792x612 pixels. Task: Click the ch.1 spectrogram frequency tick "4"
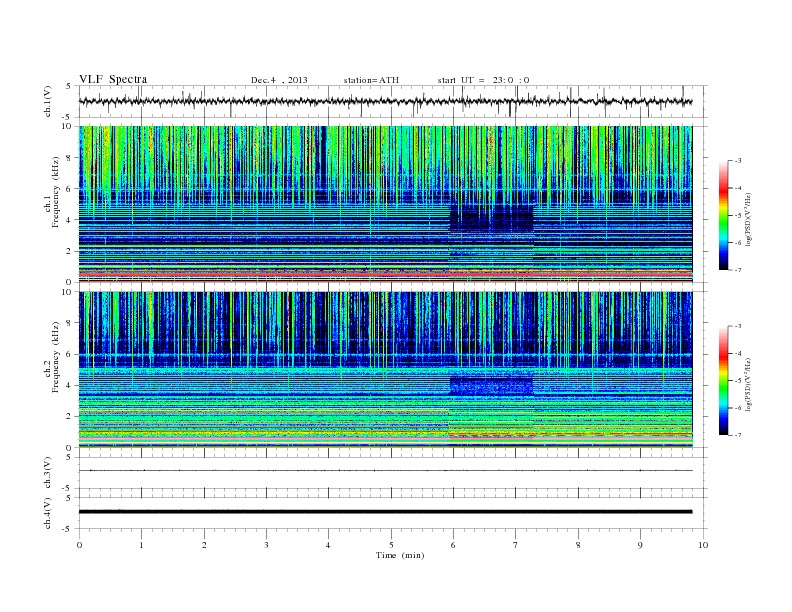pyautogui.click(x=69, y=220)
